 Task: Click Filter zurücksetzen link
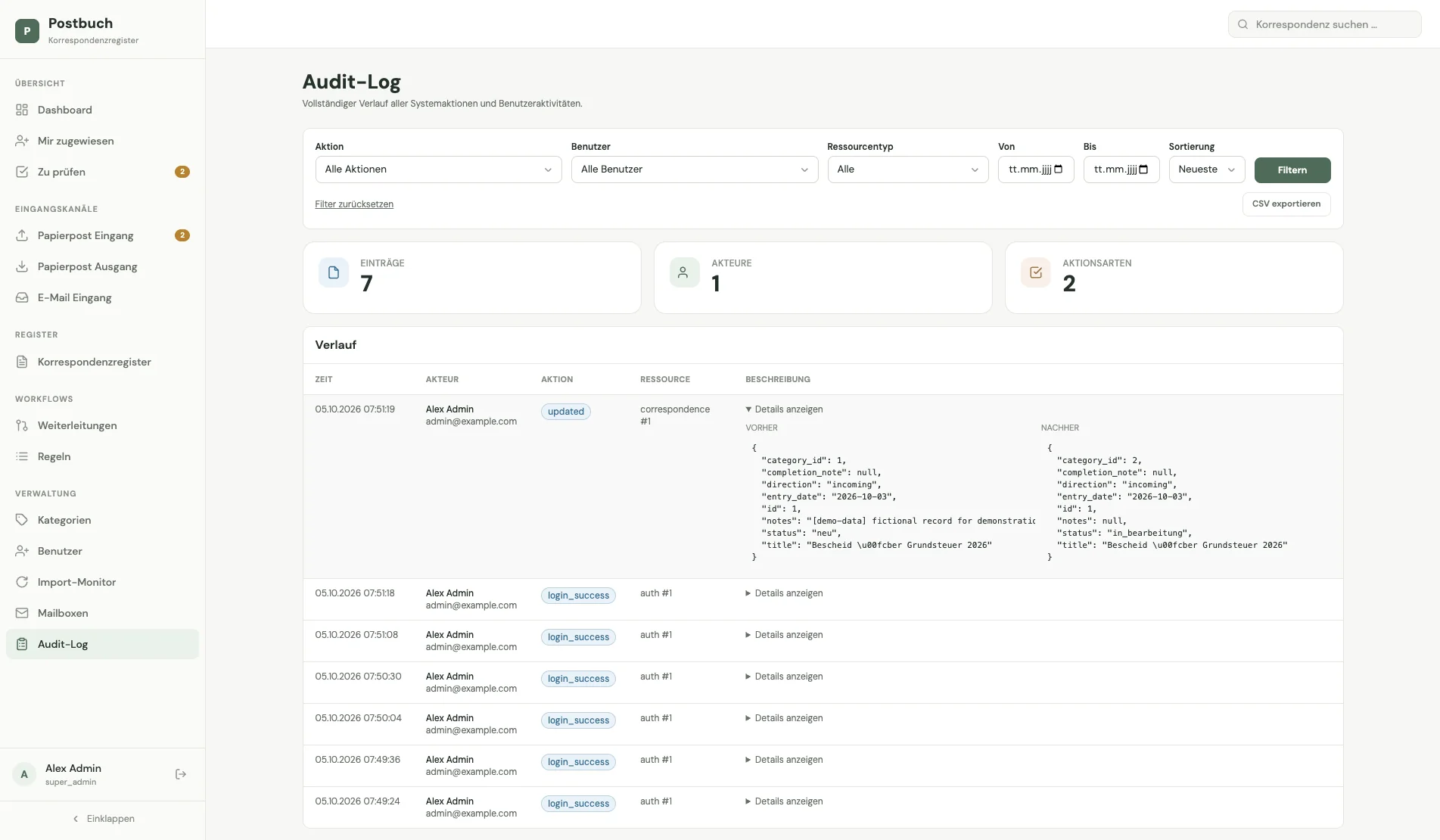(354, 204)
